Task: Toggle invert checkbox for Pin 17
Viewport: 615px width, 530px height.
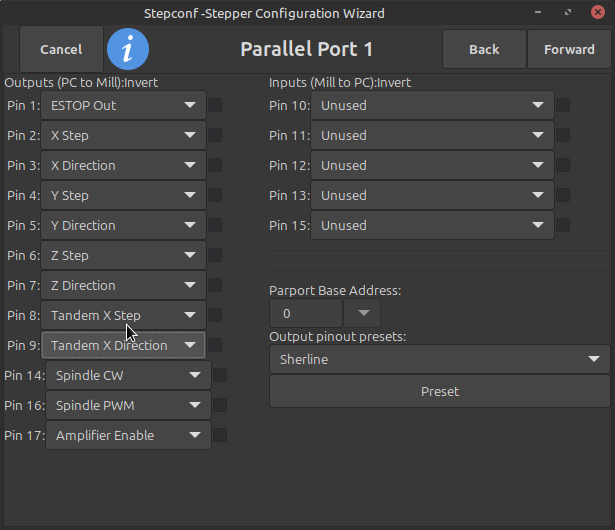Action: click(x=220, y=435)
